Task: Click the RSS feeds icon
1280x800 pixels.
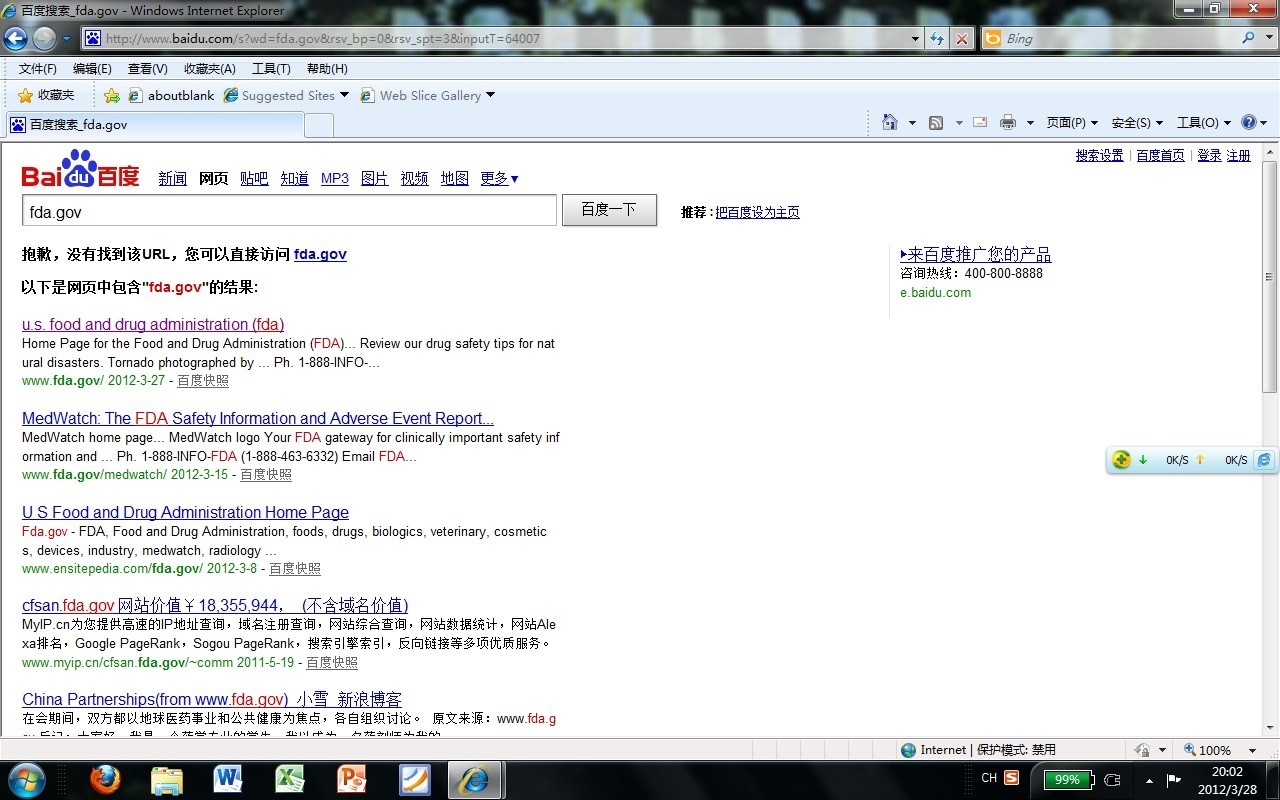Action: pyautogui.click(x=936, y=122)
